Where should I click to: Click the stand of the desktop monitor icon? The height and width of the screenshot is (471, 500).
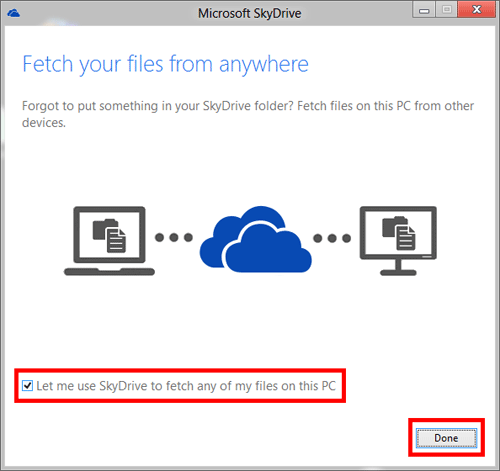398,268
